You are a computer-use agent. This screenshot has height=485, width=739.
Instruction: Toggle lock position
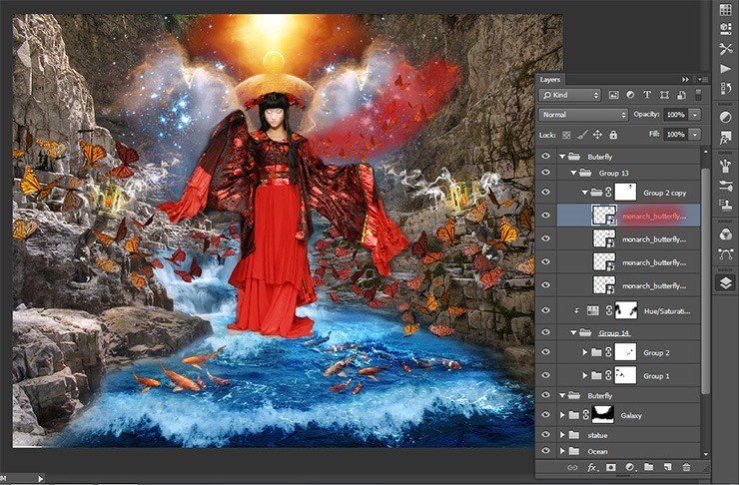(x=598, y=135)
